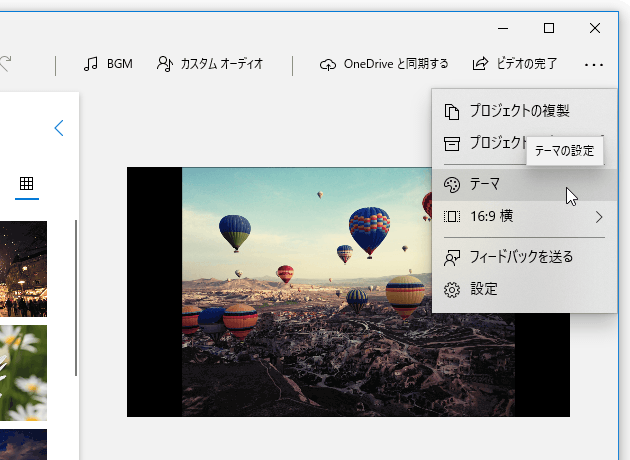Viewport: 630px width, 460px height.
Task: Click the feedback person icon
Action: (452, 258)
